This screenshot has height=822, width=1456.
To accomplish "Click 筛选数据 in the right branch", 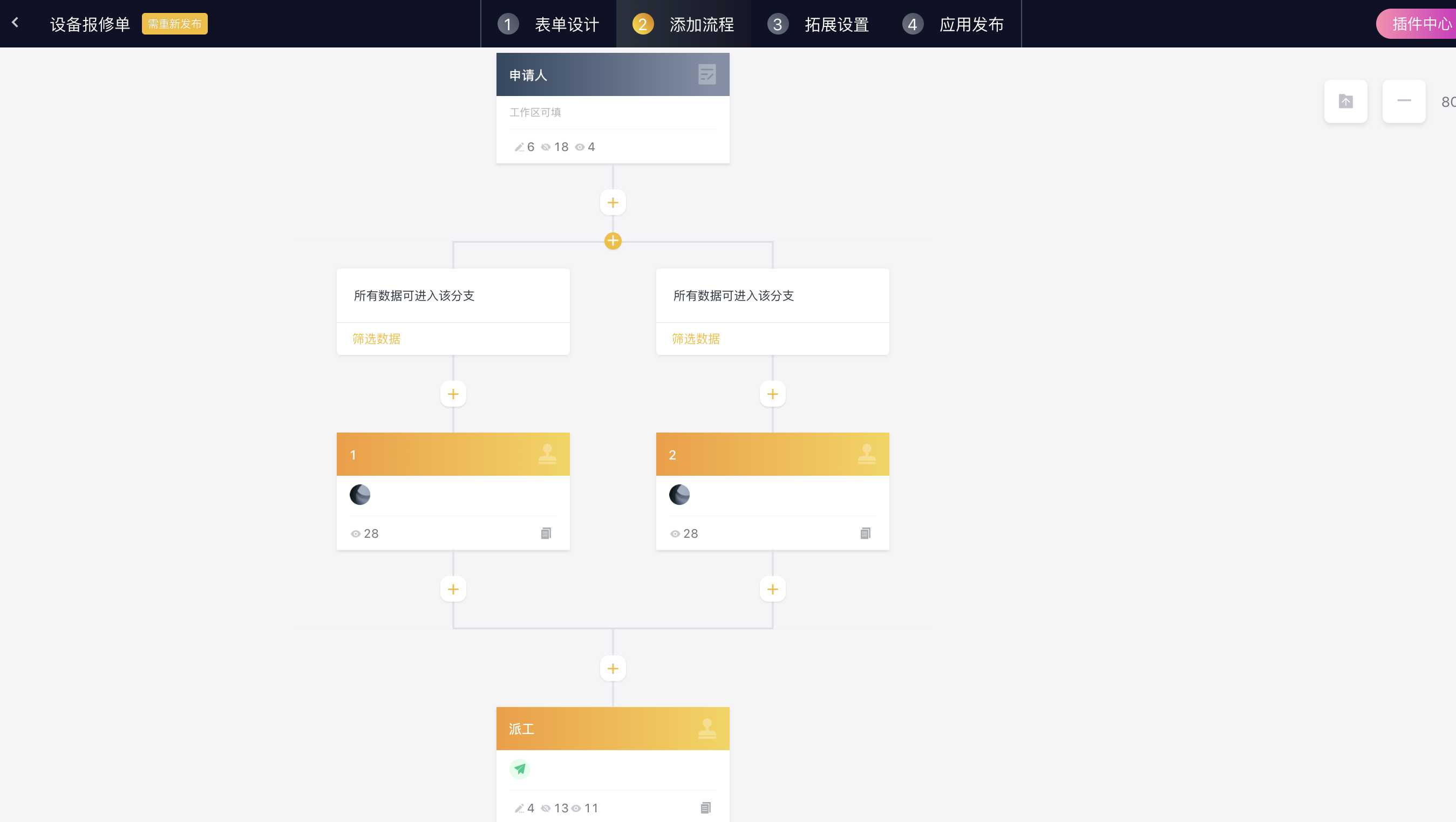I will [x=696, y=338].
